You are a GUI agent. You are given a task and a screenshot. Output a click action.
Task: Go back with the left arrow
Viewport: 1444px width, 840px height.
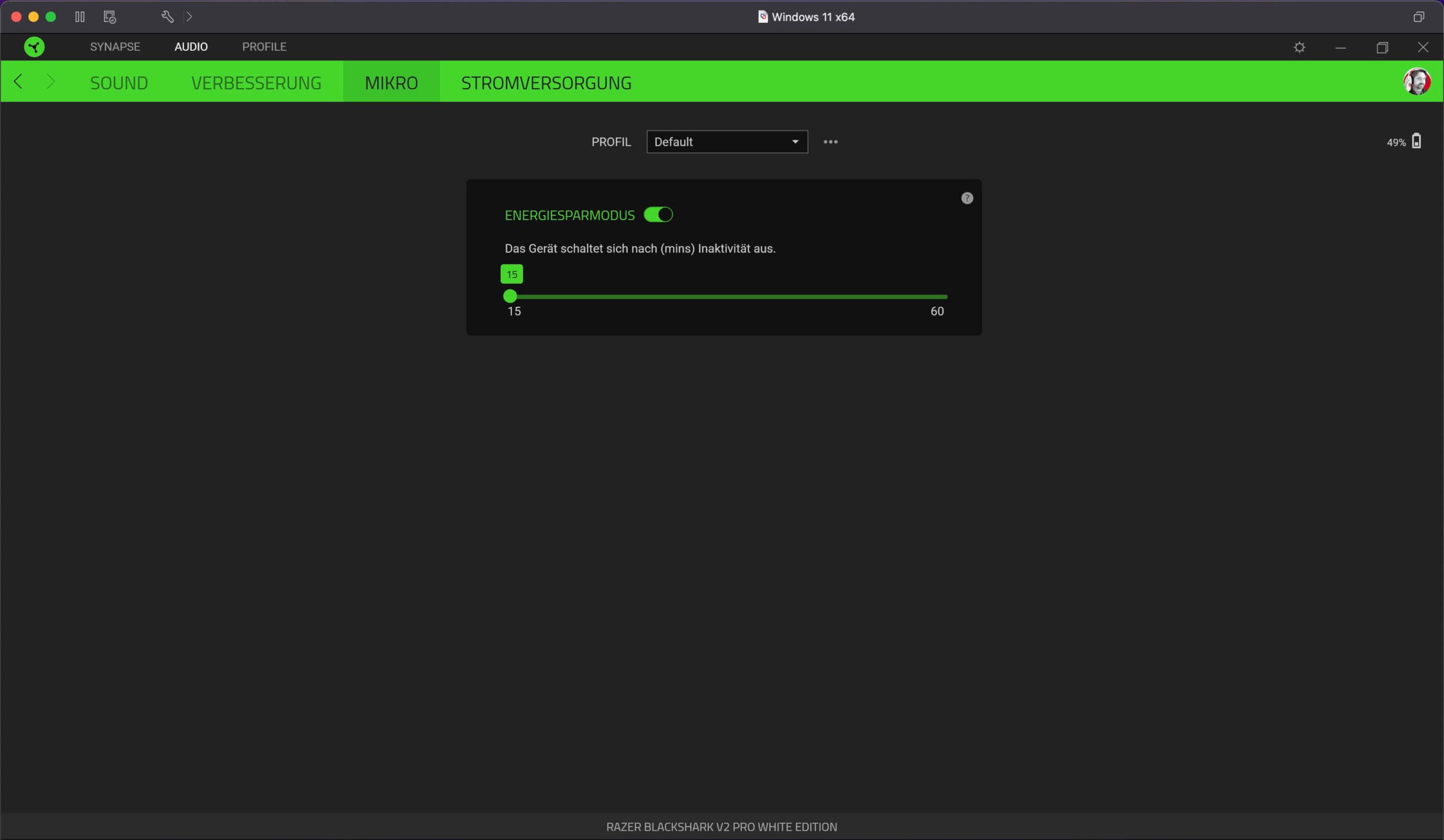coord(19,82)
